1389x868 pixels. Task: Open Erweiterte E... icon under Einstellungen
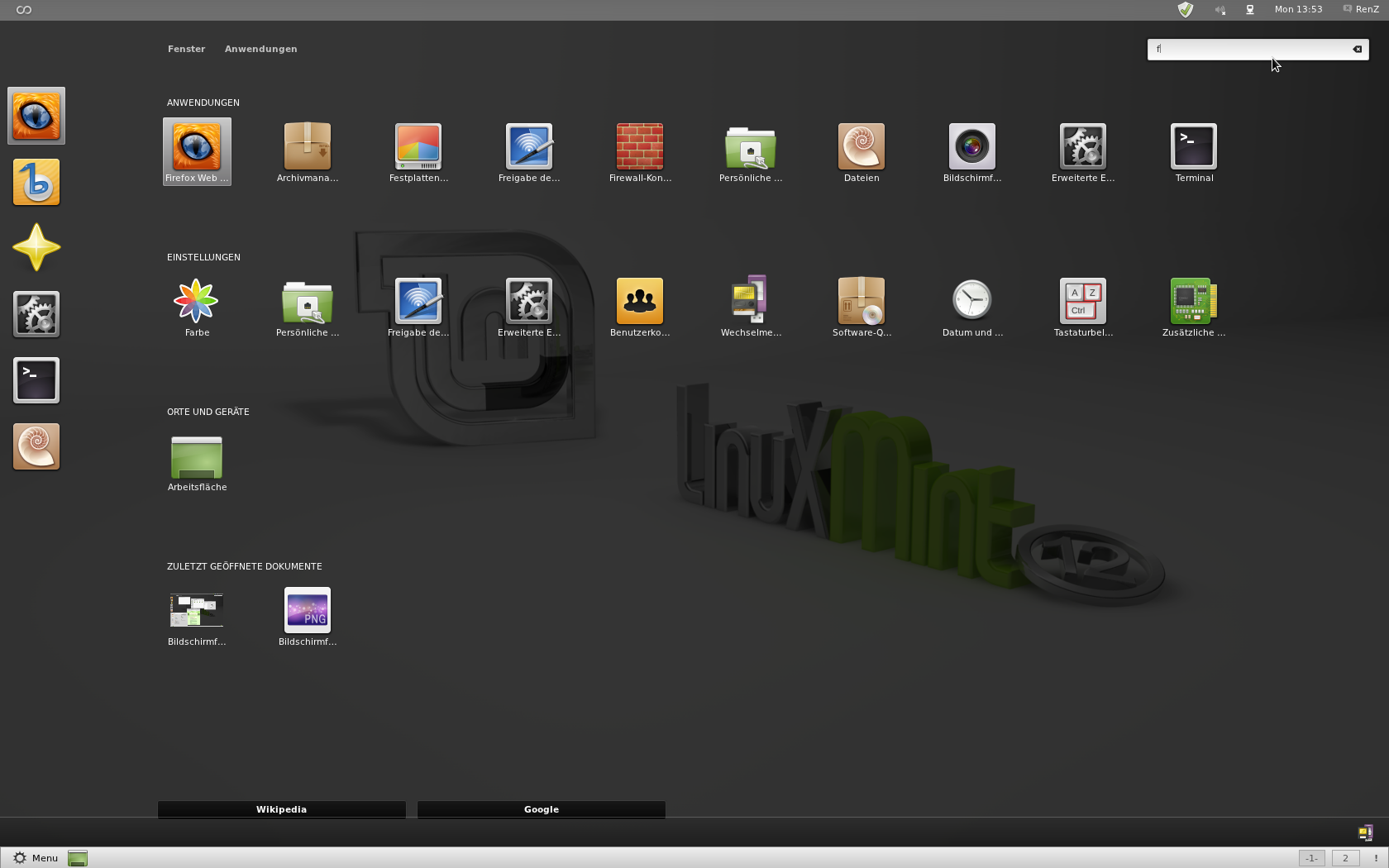tap(529, 306)
